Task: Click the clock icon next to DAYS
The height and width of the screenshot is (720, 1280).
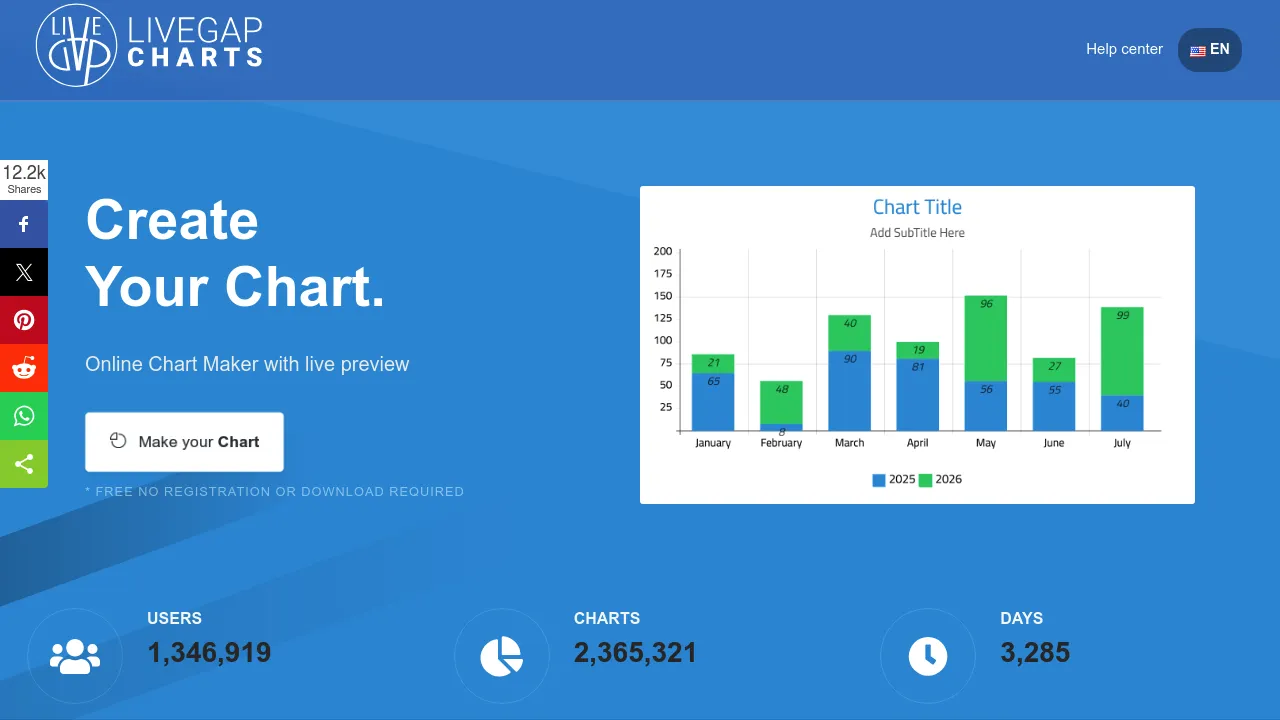Action: click(928, 656)
